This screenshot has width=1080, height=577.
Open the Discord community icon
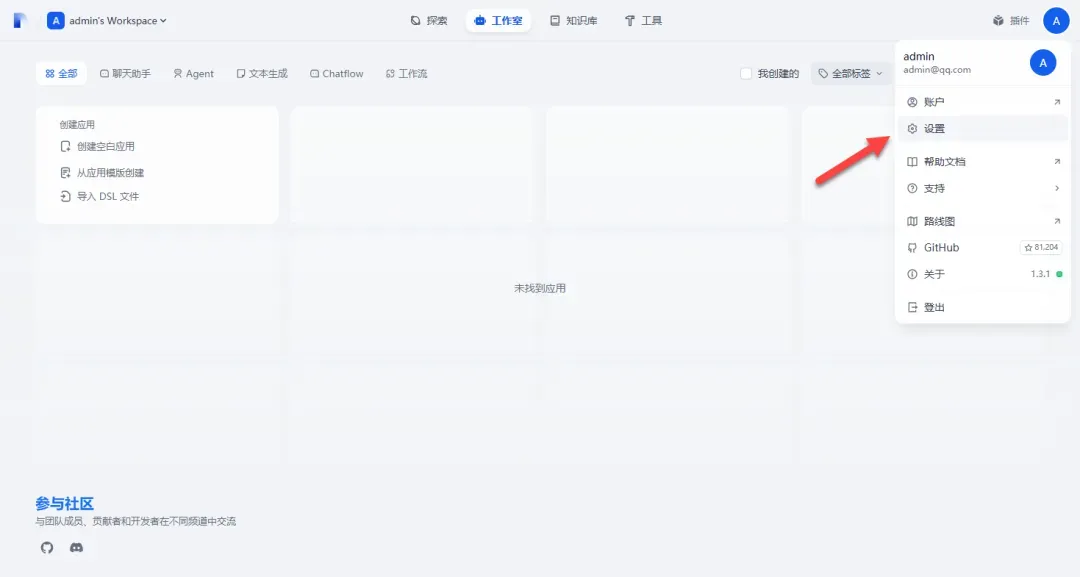[76, 548]
